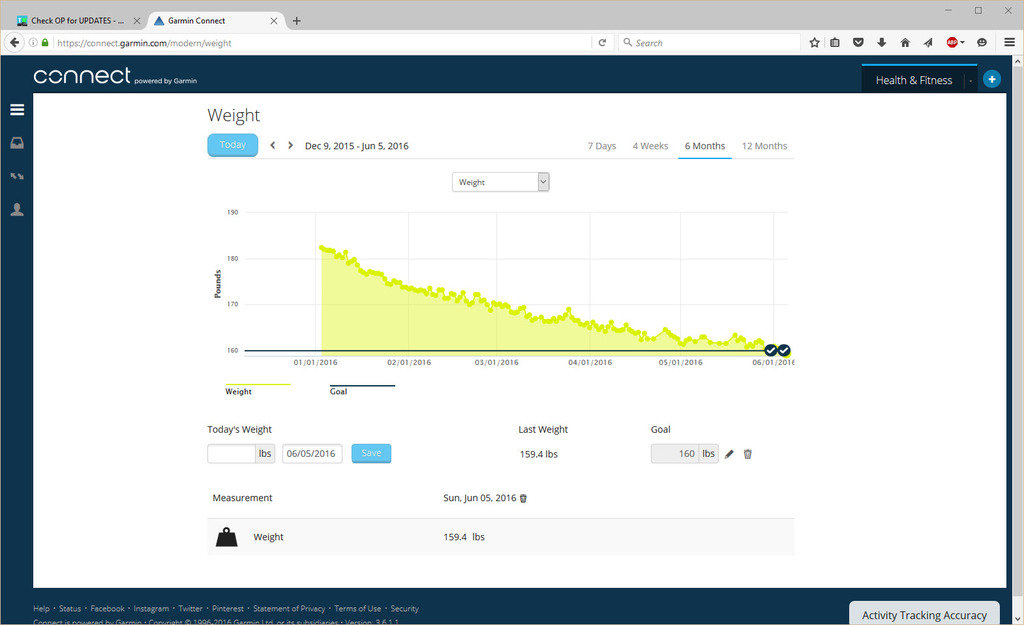
Task: Click the smiley chat bubble icon
Action: (982, 42)
